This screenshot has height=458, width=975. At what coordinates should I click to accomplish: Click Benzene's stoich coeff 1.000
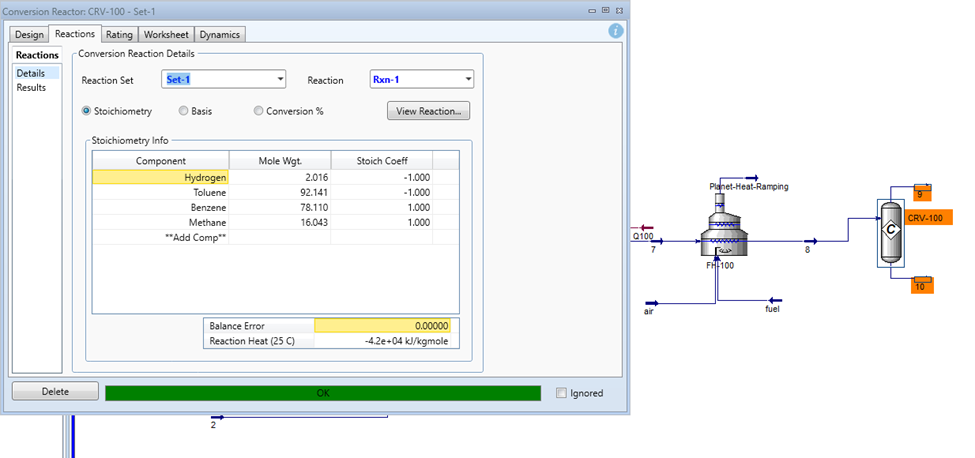tap(381, 207)
